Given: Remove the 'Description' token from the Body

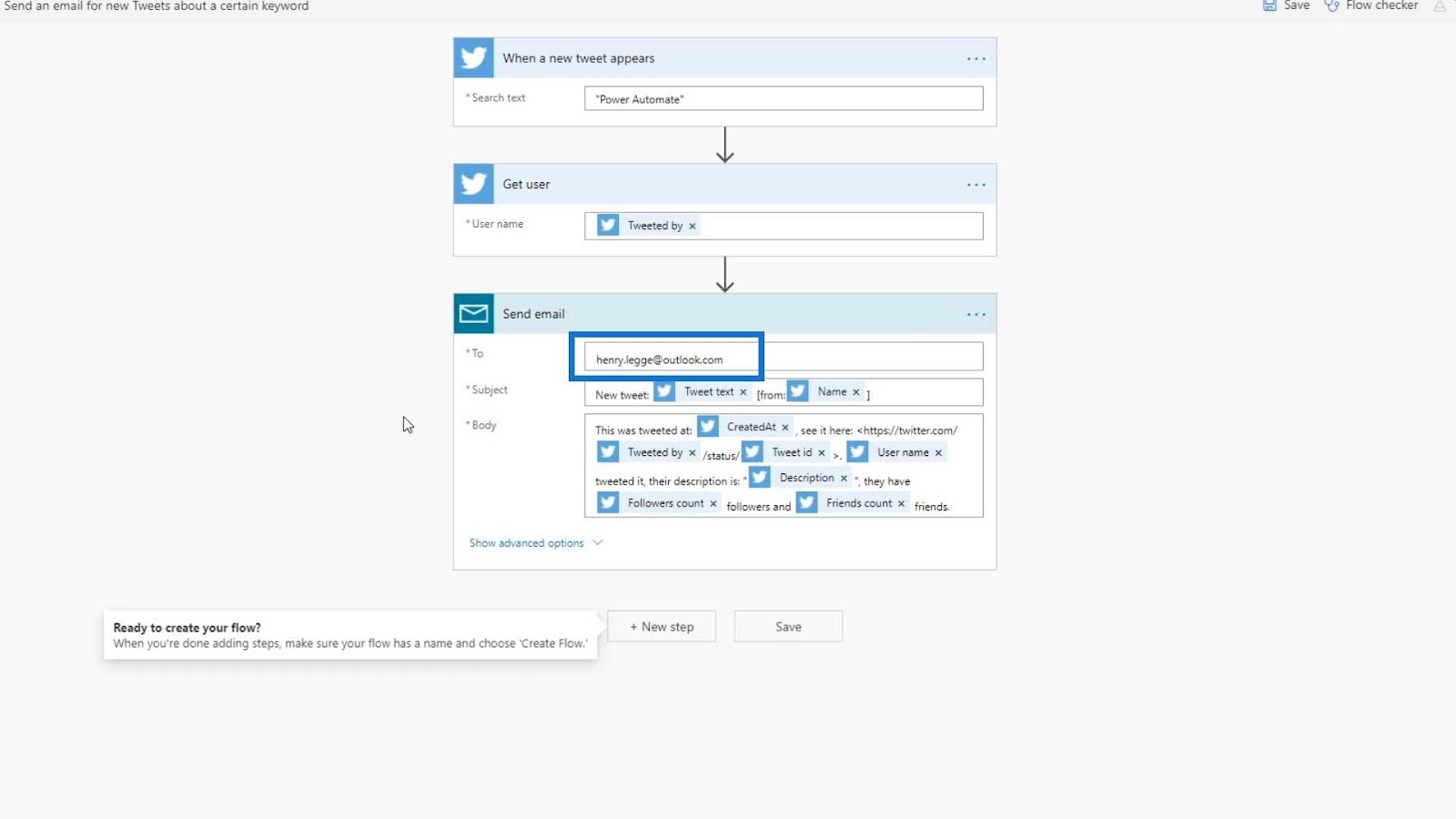Looking at the screenshot, I should [x=844, y=479].
